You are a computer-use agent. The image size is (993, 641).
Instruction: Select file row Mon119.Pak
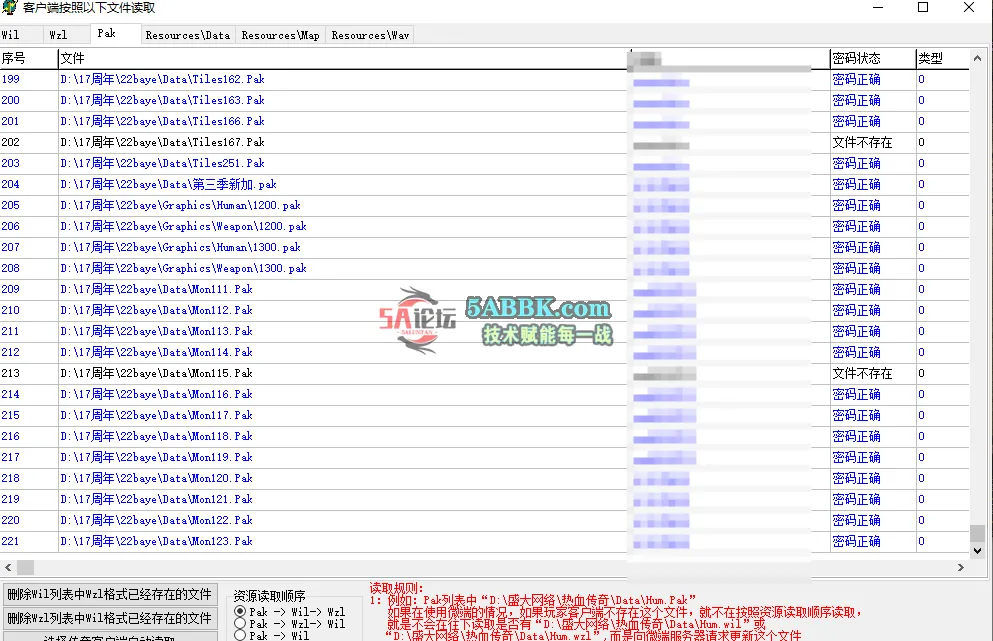(x=484, y=457)
